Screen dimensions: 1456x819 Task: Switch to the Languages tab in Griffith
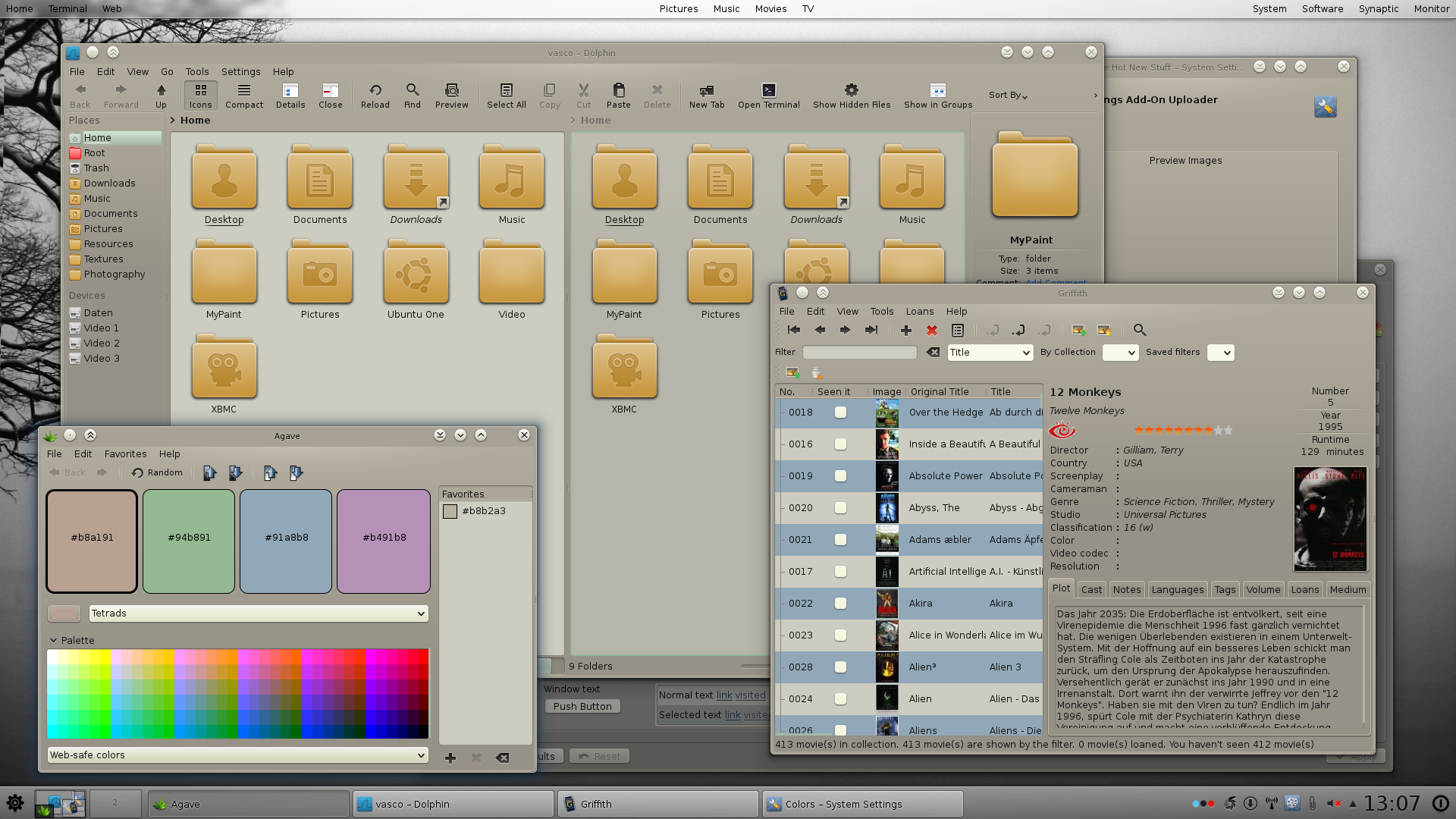click(x=1177, y=590)
